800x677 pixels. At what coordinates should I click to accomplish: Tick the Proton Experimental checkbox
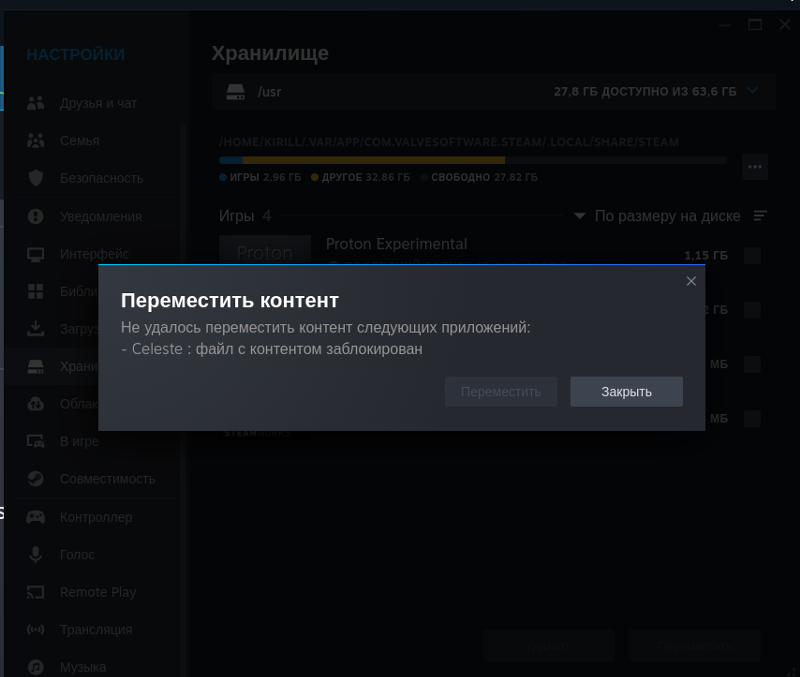click(x=752, y=255)
